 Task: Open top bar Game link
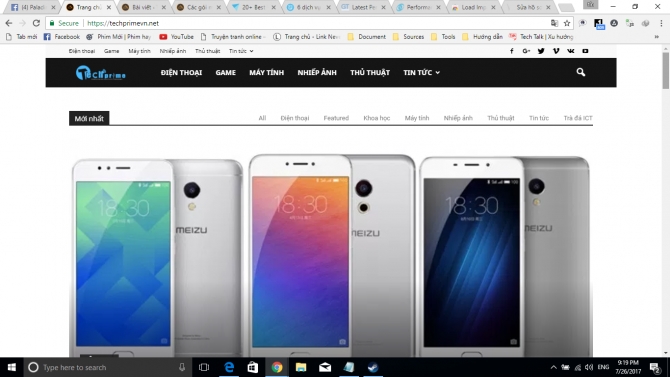click(112, 51)
